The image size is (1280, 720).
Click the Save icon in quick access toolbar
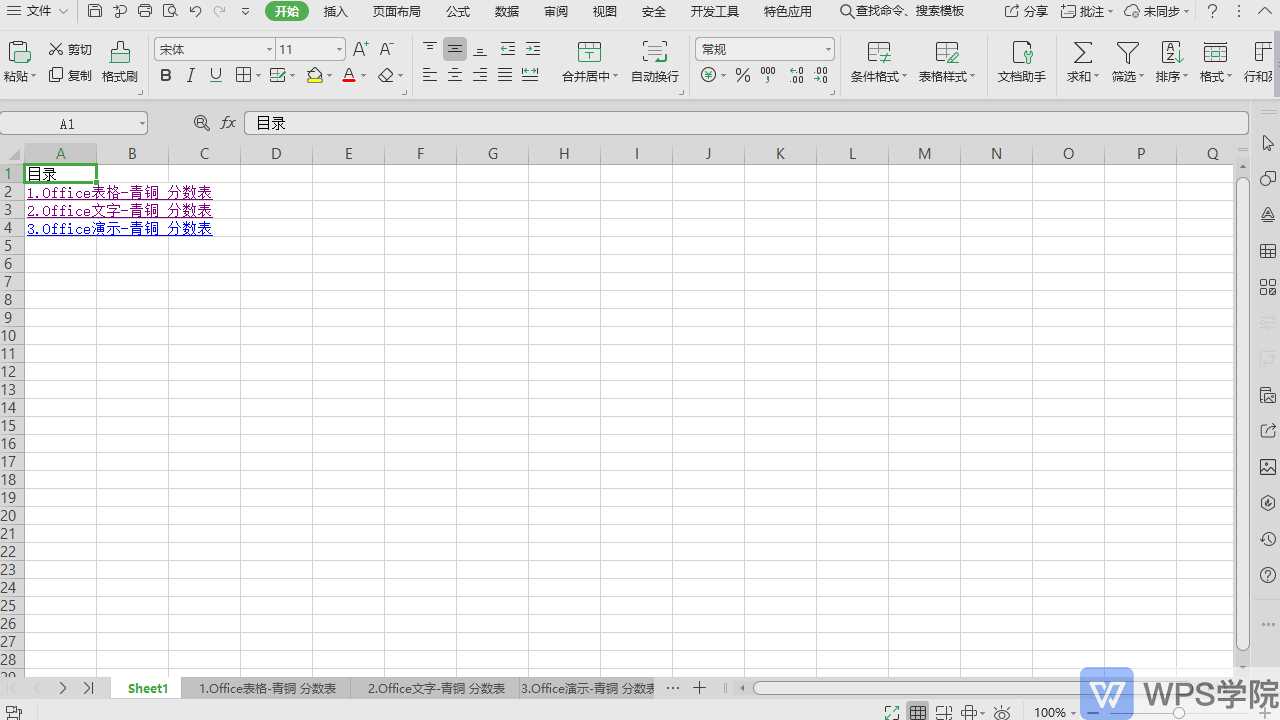point(95,11)
